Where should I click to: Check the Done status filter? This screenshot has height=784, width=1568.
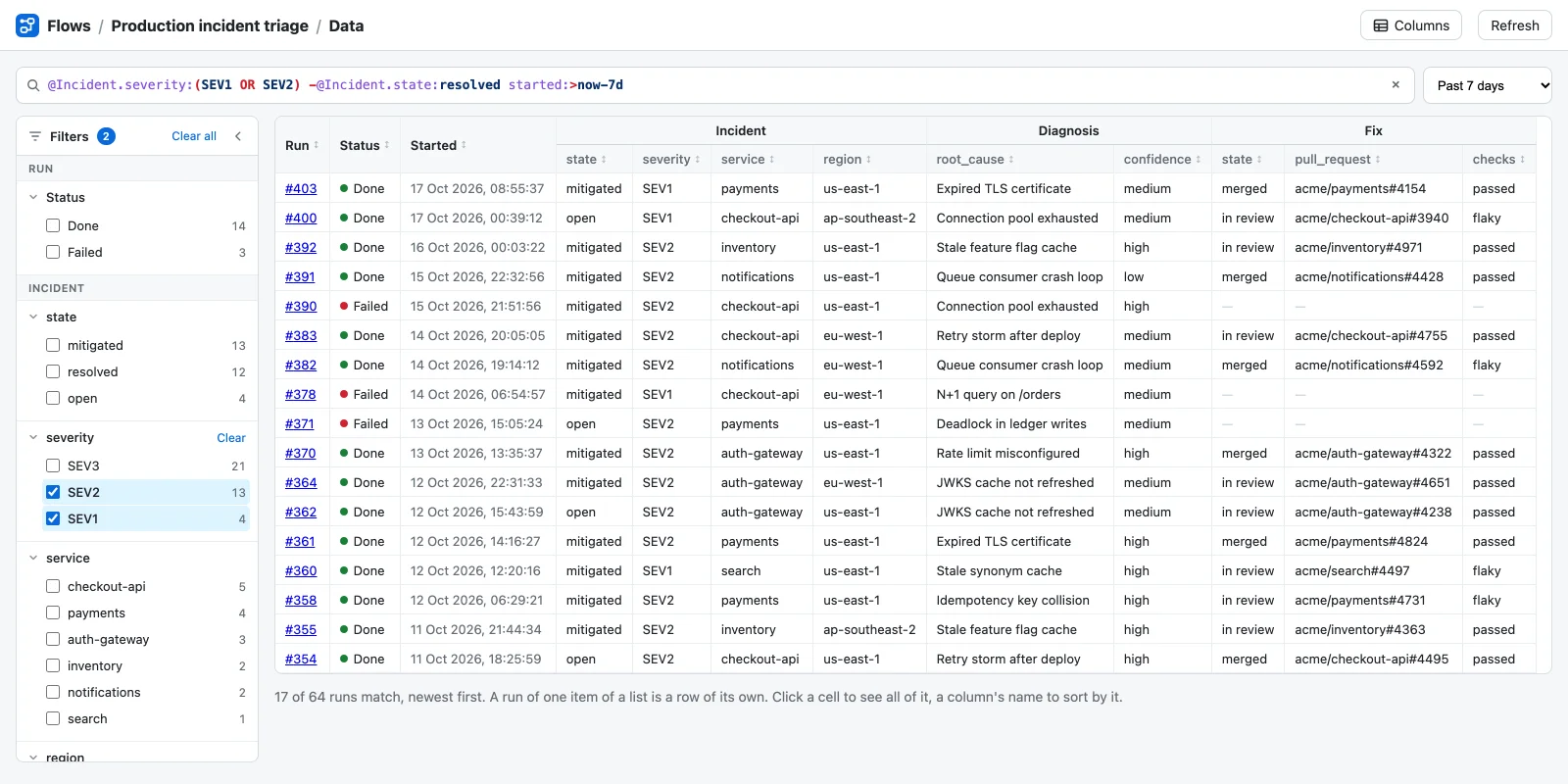[x=53, y=225]
